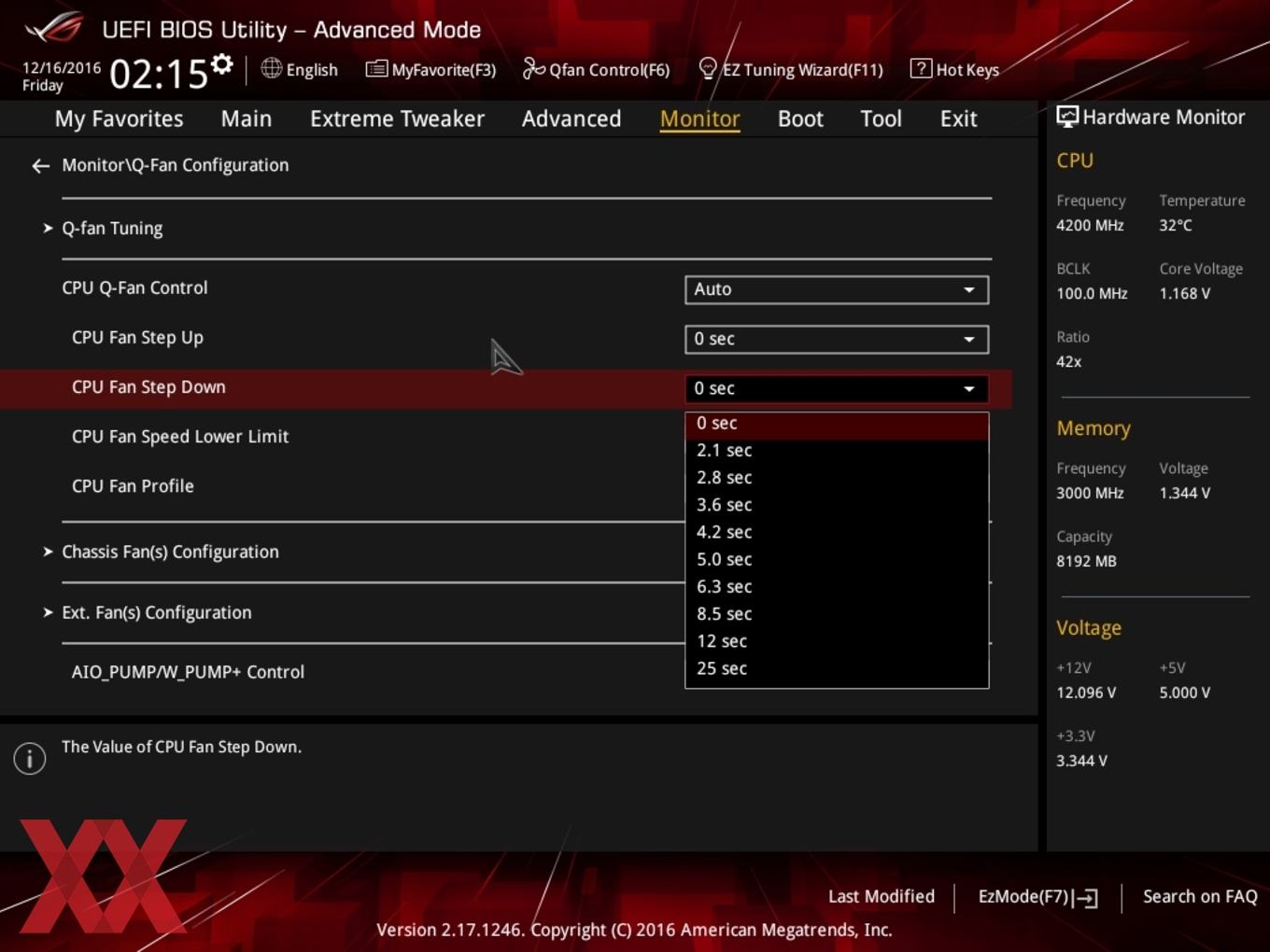Open the Exit tab
1270x952 pixels.
click(958, 119)
